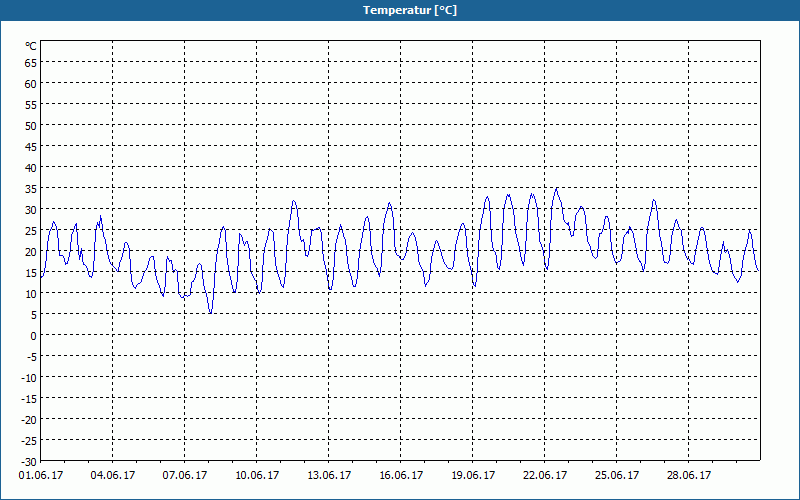Viewport: 800px width, 500px height.
Task: Click the 13.06.17 date label
Action: 329,476
